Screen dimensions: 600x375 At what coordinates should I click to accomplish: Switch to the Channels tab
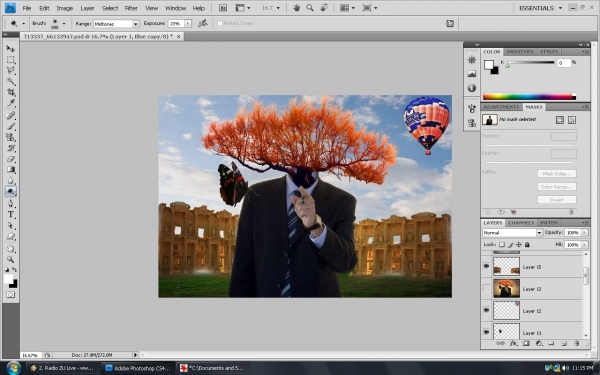[521, 222]
